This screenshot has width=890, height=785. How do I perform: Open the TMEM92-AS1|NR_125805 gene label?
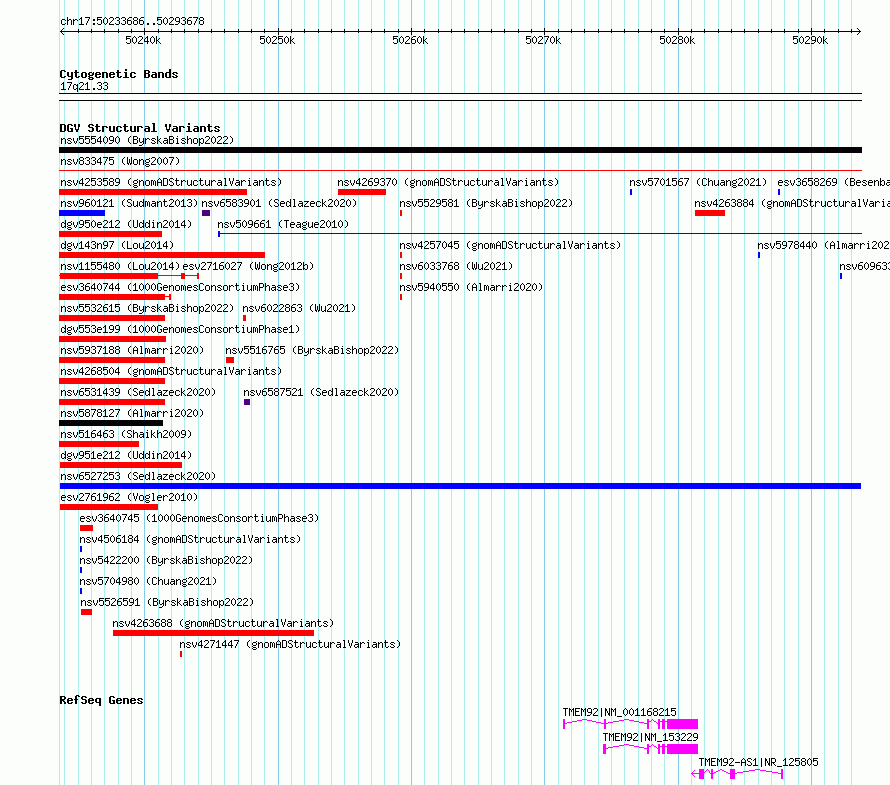click(x=758, y=762)
